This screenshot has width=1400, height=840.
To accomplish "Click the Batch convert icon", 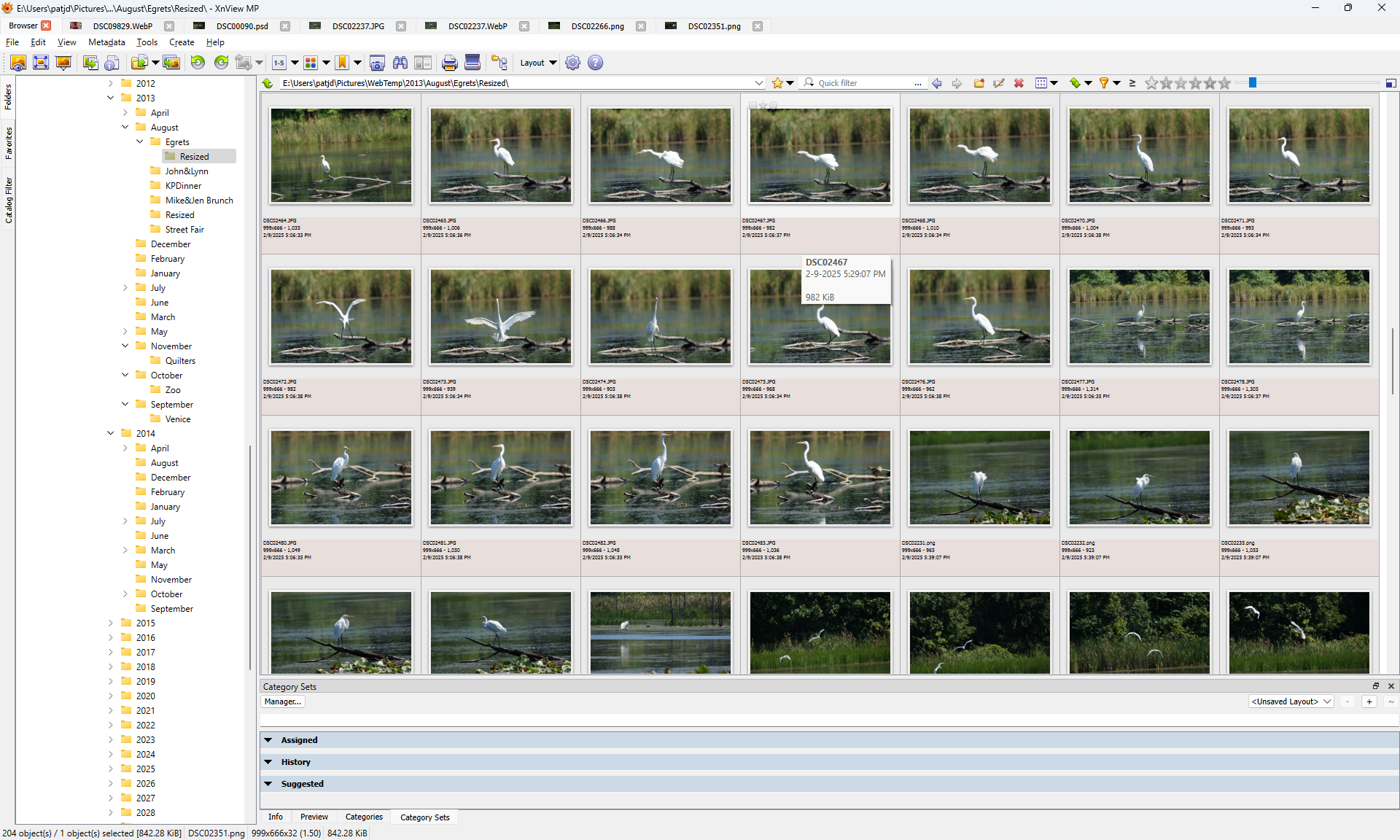I will tap(171, 63).
